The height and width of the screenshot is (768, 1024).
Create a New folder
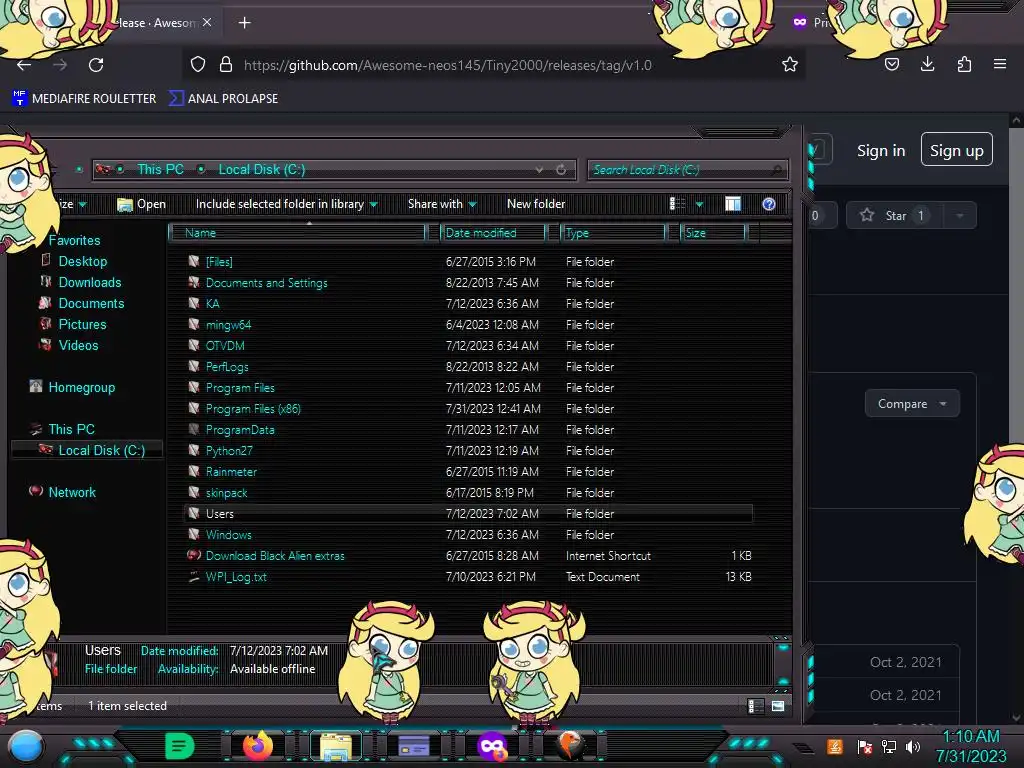point(536,204)
